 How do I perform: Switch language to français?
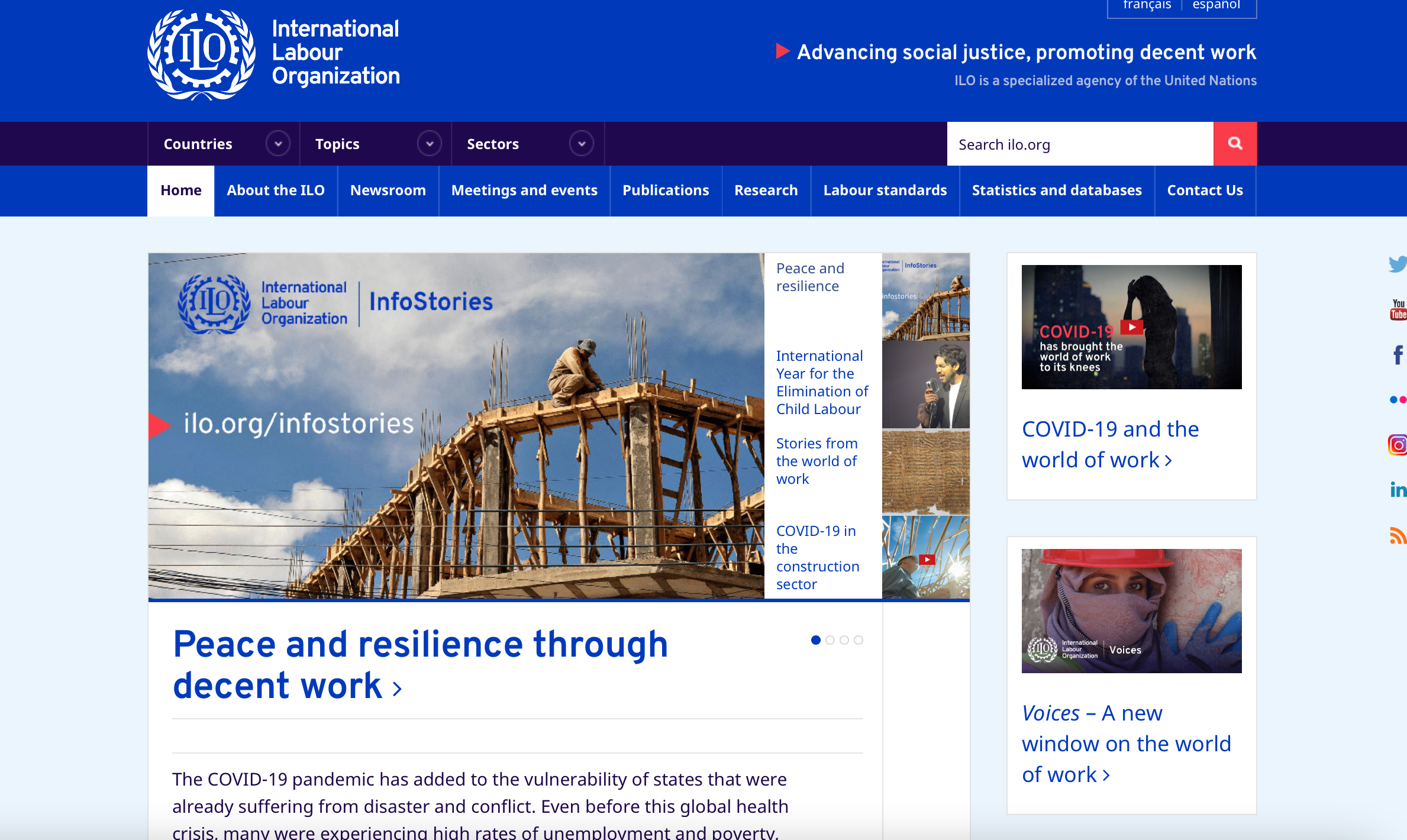1147,6
